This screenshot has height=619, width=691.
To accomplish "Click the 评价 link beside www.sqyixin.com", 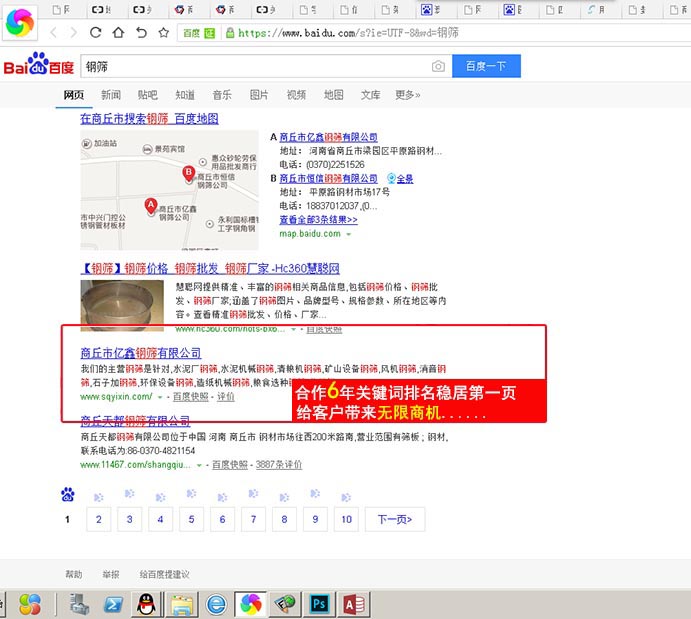I will (226, 397).
